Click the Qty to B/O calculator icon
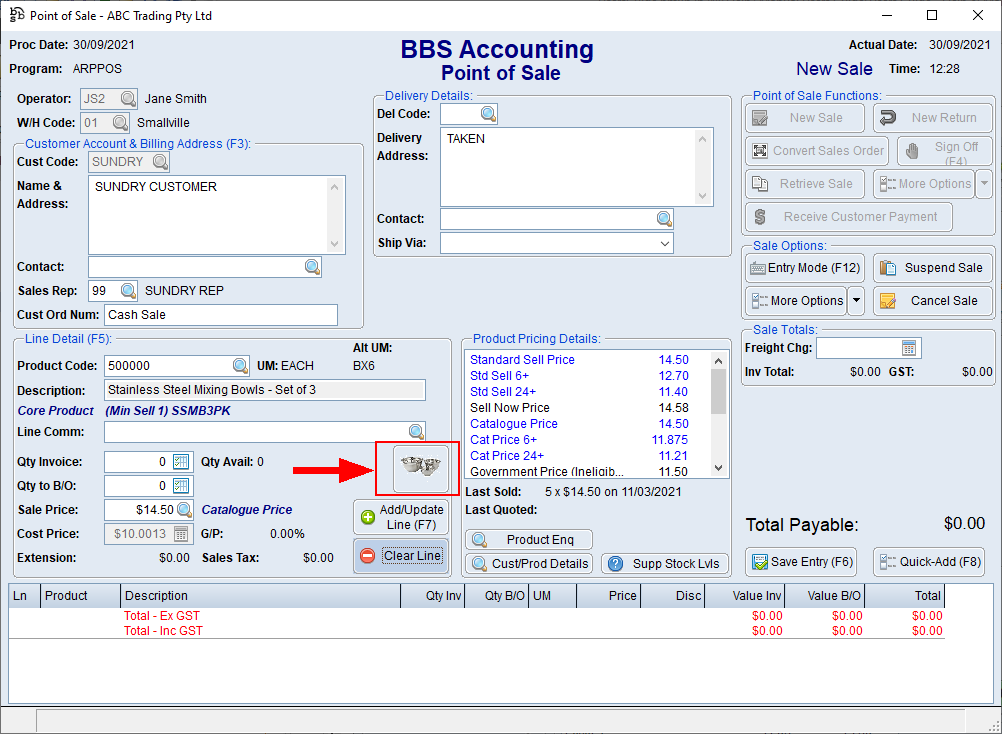1002x734 pixels. 182,484
